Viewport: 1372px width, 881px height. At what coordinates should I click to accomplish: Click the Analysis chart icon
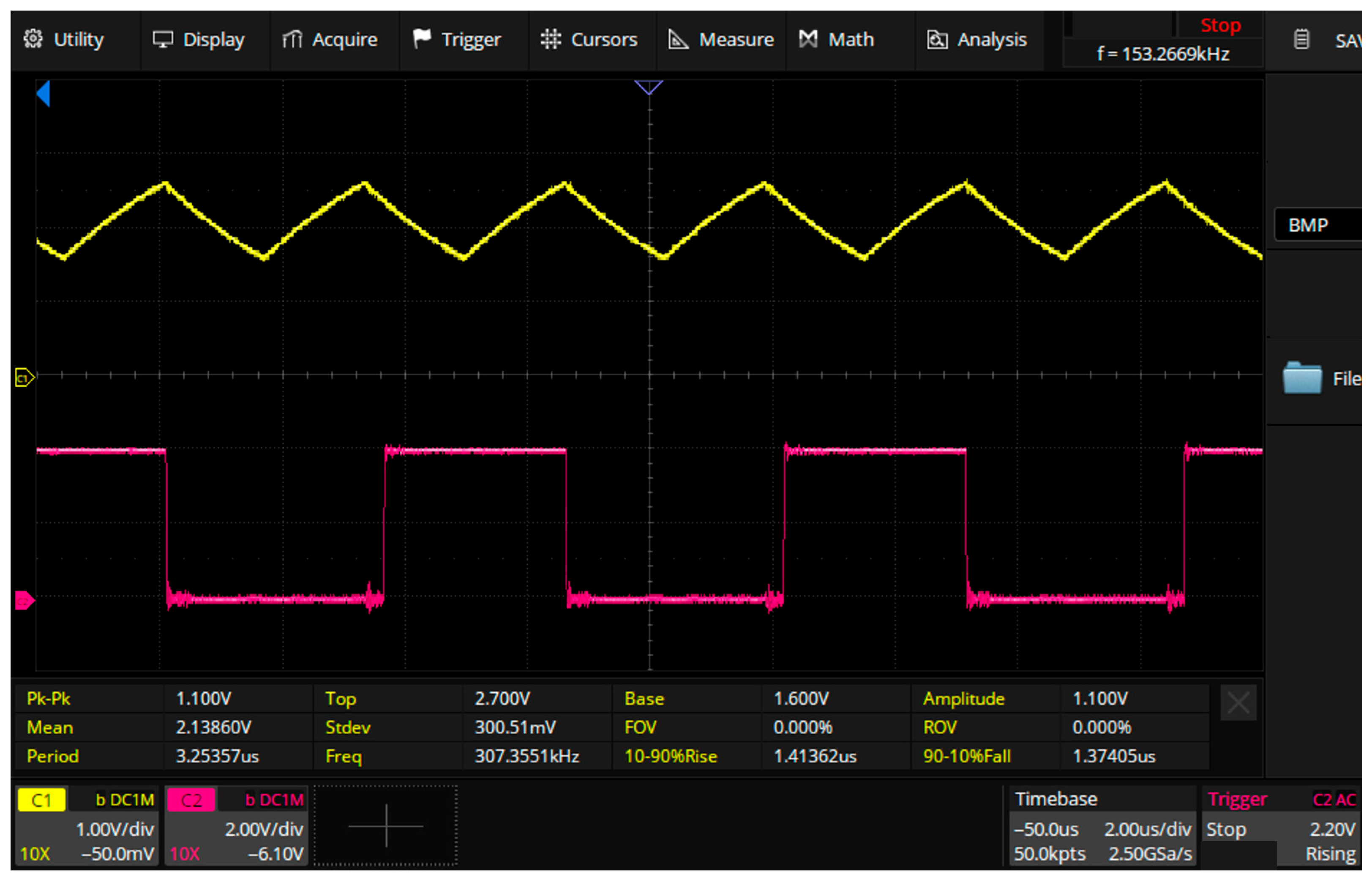[x=937, y=39]
